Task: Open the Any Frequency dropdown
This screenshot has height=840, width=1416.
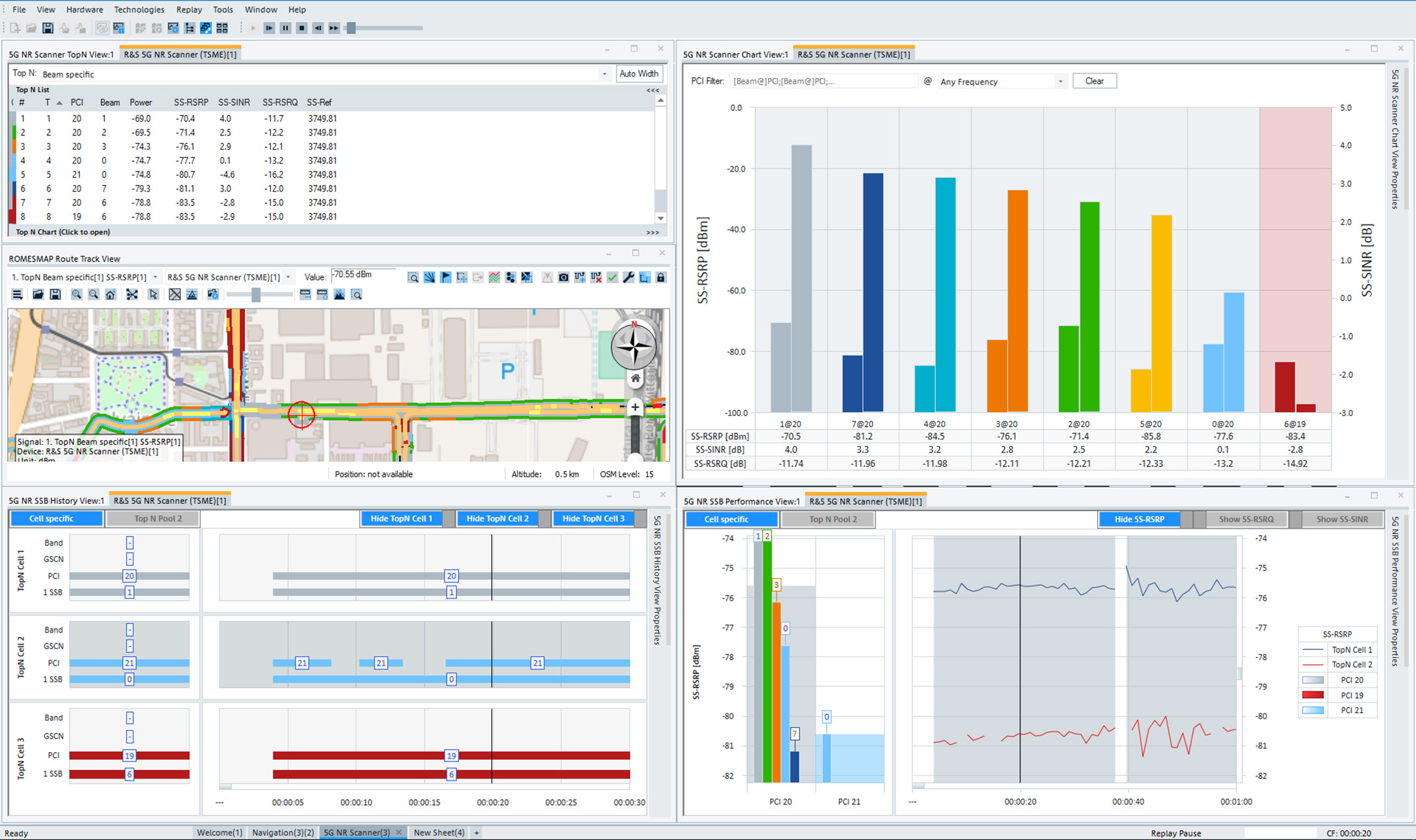Action: [1060, 81]
